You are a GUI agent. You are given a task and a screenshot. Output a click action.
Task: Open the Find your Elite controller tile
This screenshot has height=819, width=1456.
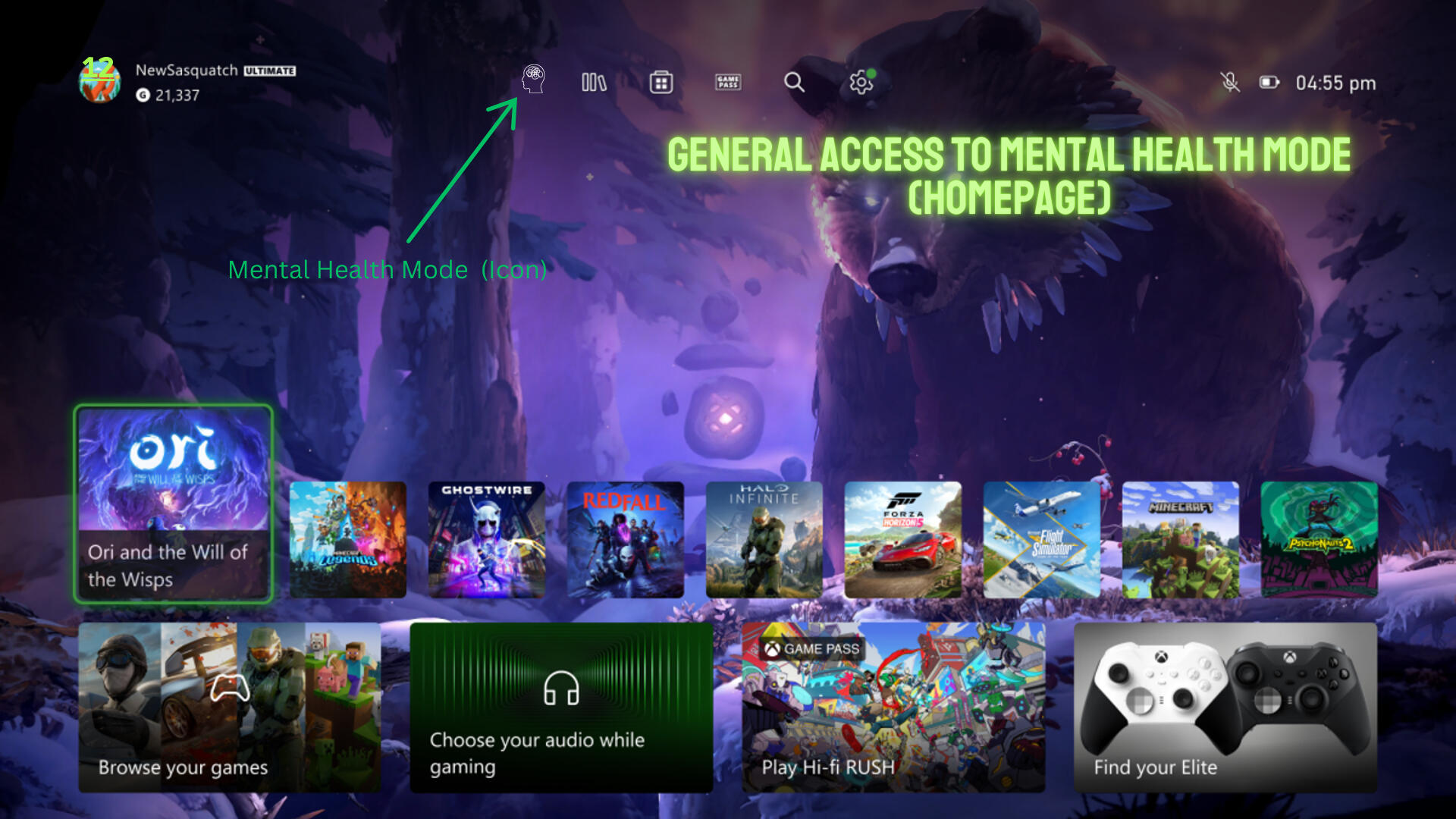click(x=1225, y=707)
